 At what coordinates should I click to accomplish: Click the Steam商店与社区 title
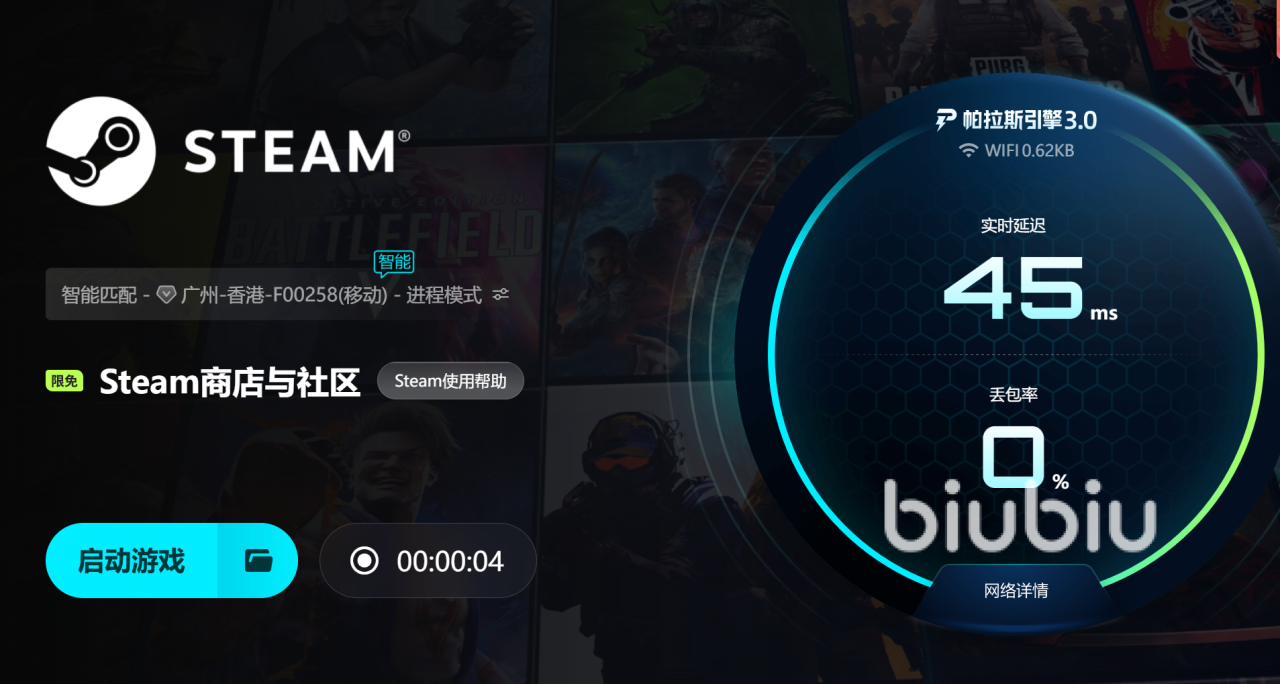pos(230,382)
